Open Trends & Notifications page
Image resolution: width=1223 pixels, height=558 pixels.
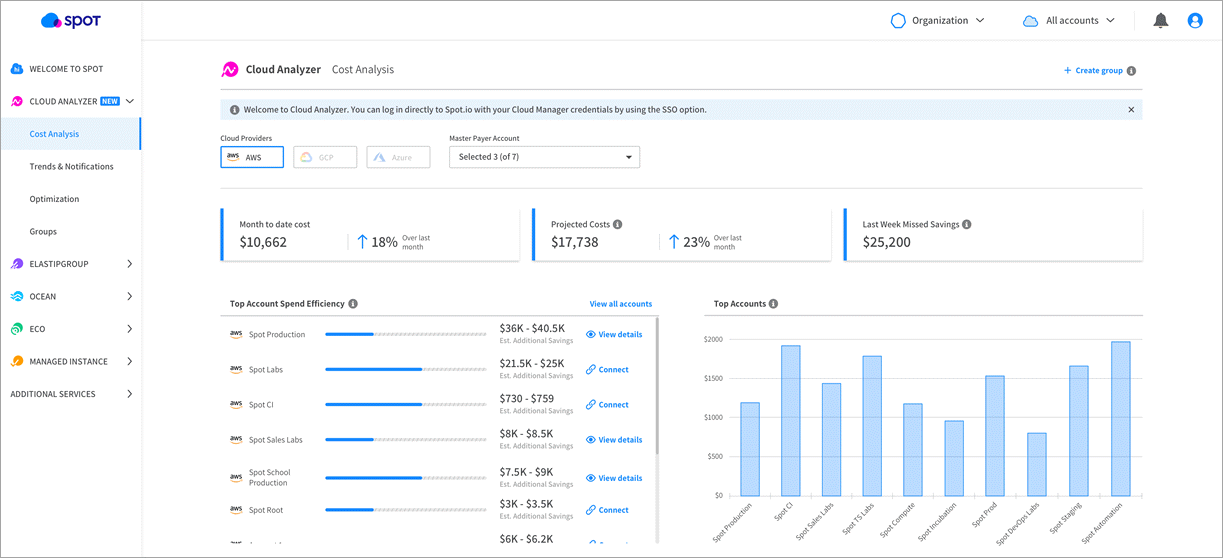(71, 166)
